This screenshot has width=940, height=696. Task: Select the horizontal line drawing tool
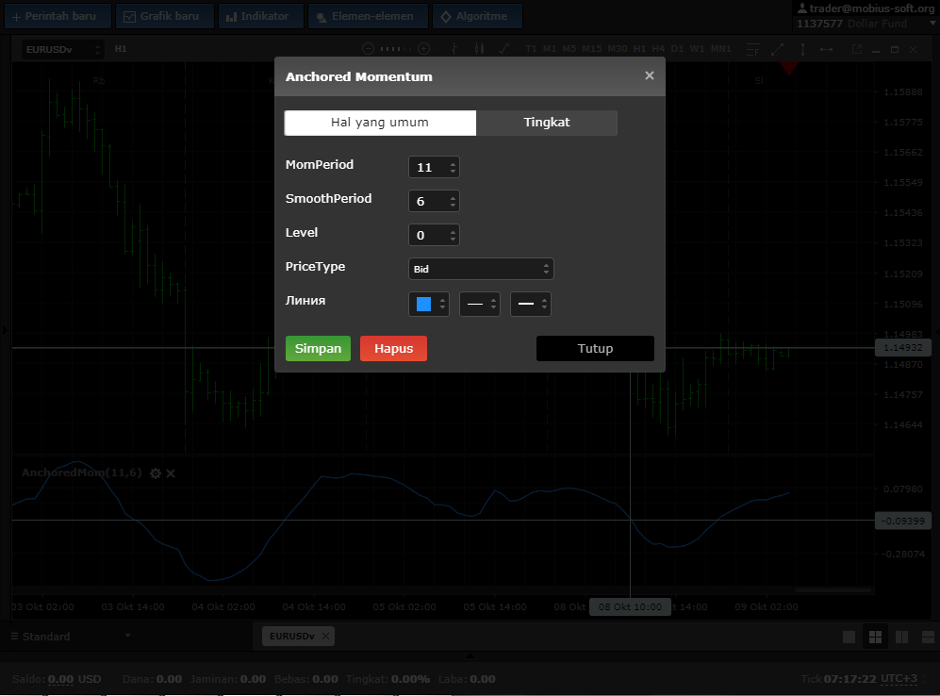point(826,50)
